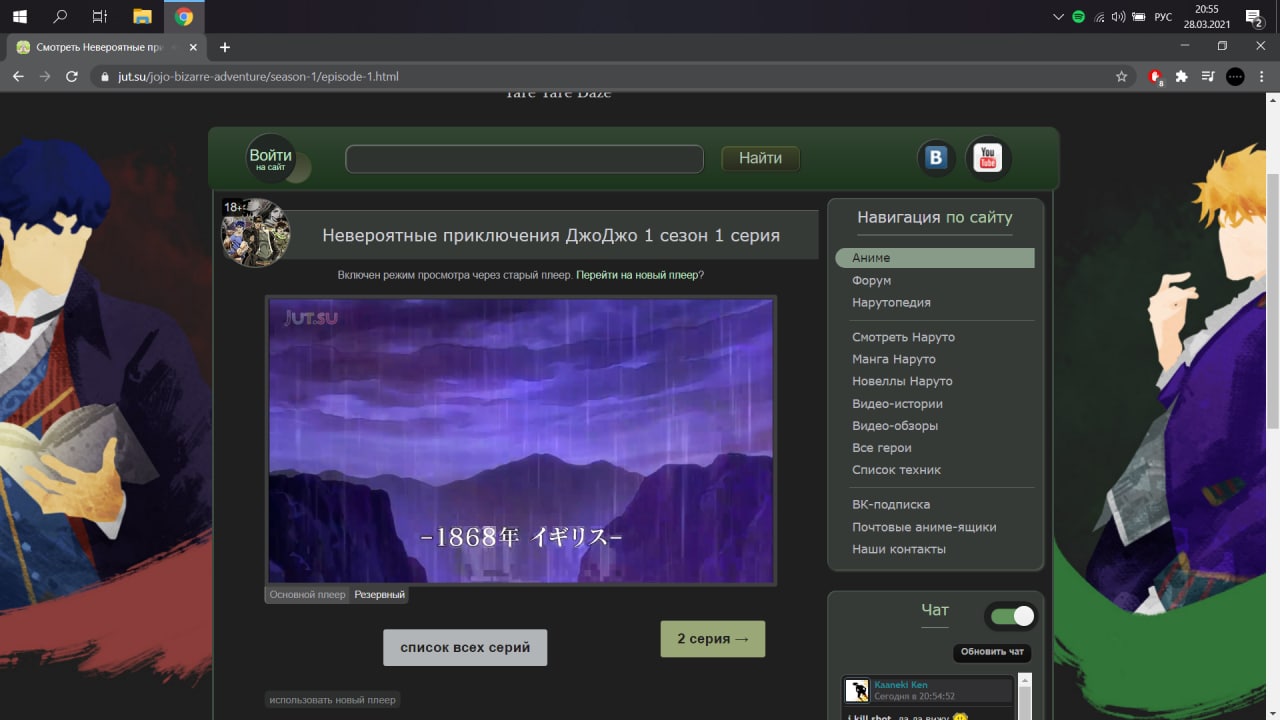
Task: Open the Chrome three-dot menu
Action: 1261,76
